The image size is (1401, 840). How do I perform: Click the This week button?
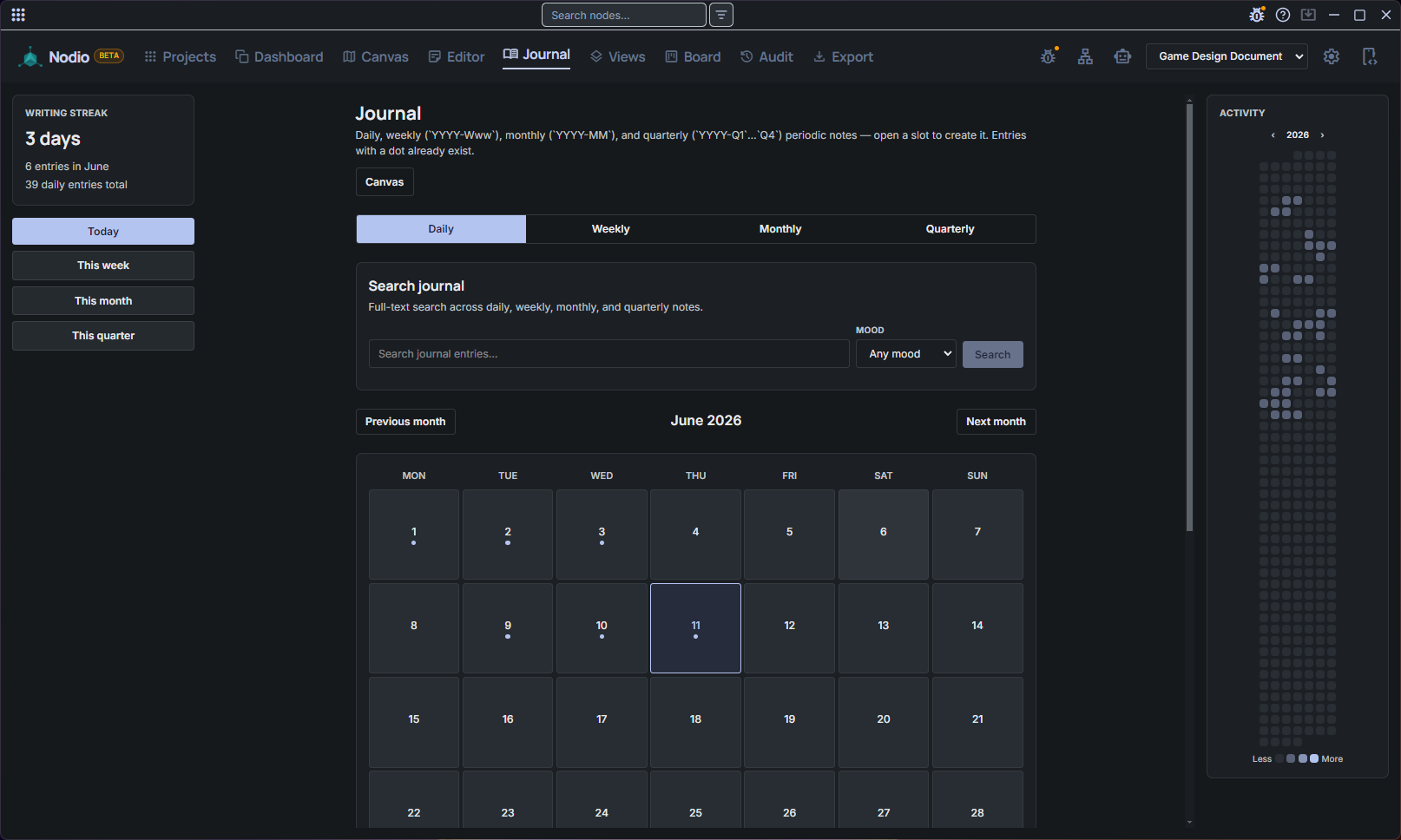103,266
